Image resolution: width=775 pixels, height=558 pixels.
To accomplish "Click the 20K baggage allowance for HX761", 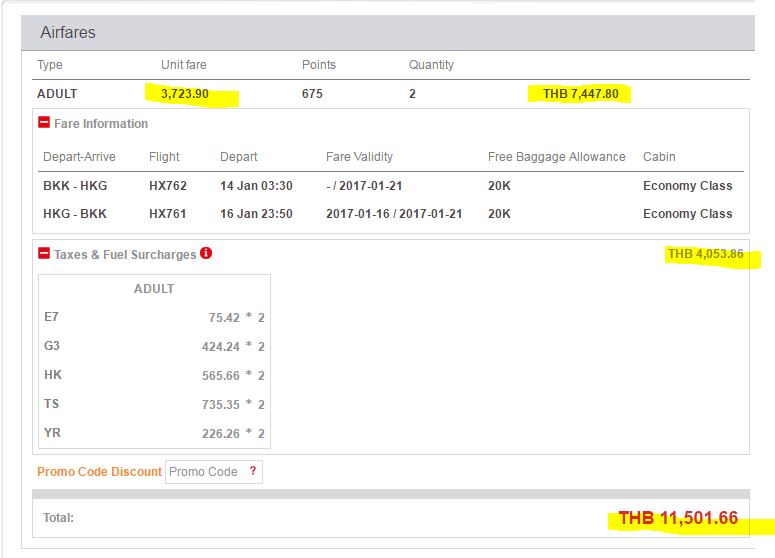I will [x=499, y=214].
